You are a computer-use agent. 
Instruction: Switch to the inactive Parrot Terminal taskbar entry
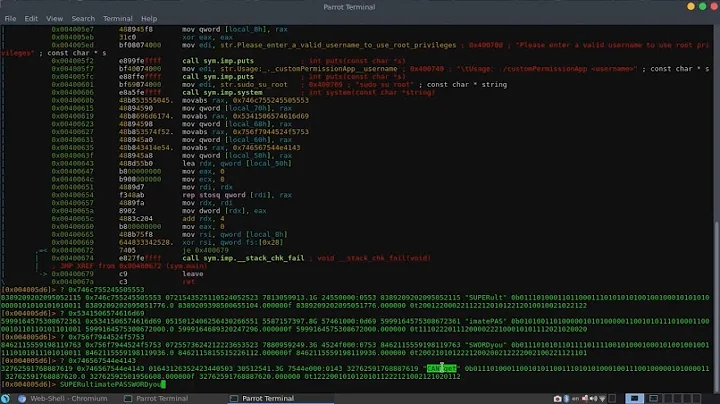pyautogui.click(x=157, y=398)
